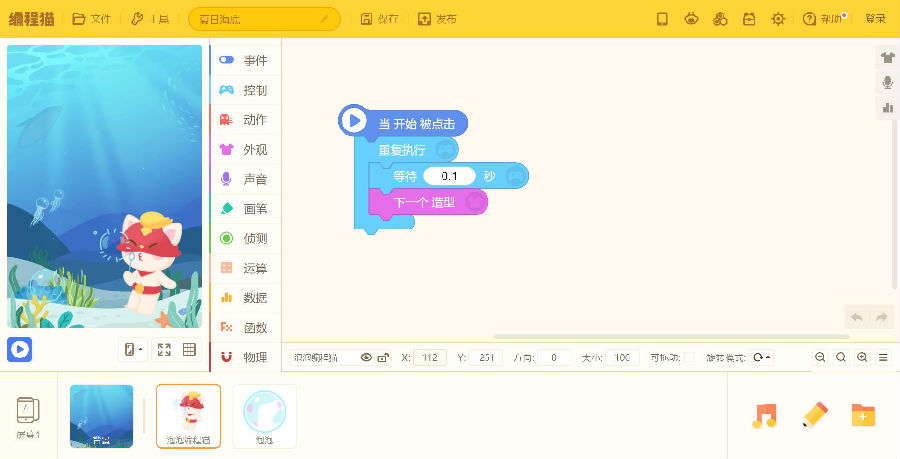Open the music library icon
This screenshot has width=900, height=459.
point(764,415)
